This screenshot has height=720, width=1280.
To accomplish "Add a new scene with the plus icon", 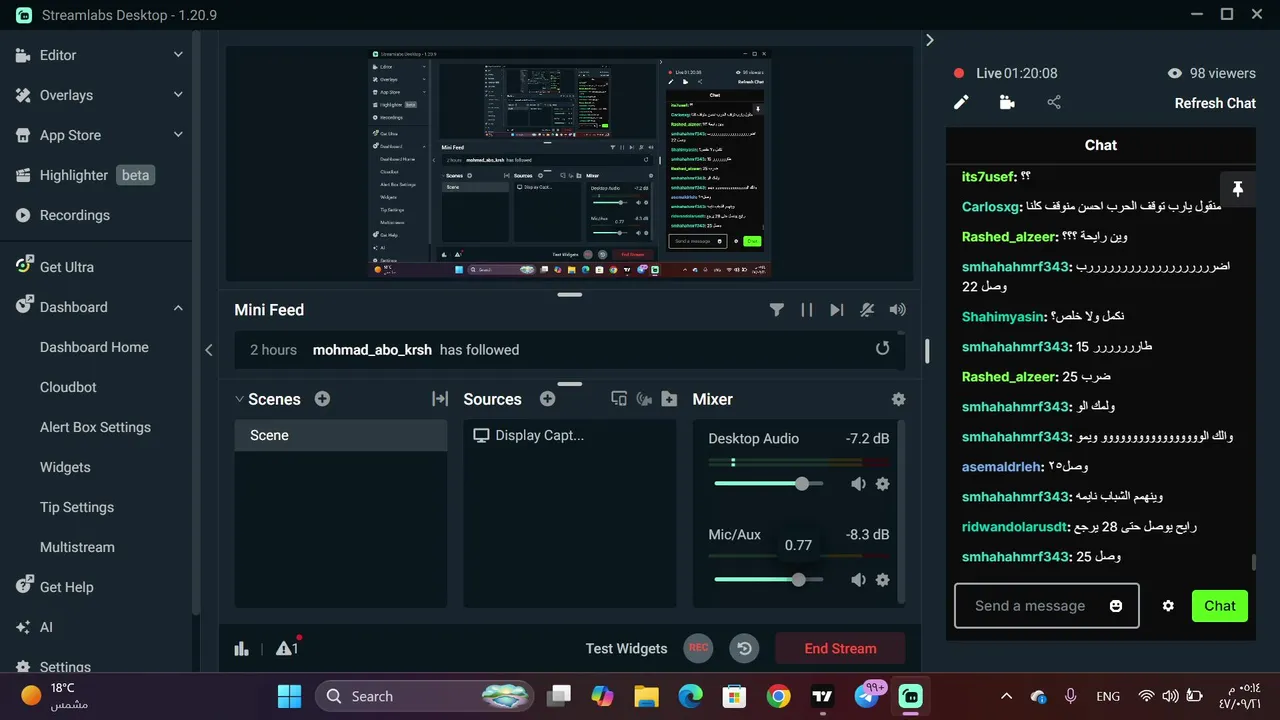I will [x=322, y=399].
